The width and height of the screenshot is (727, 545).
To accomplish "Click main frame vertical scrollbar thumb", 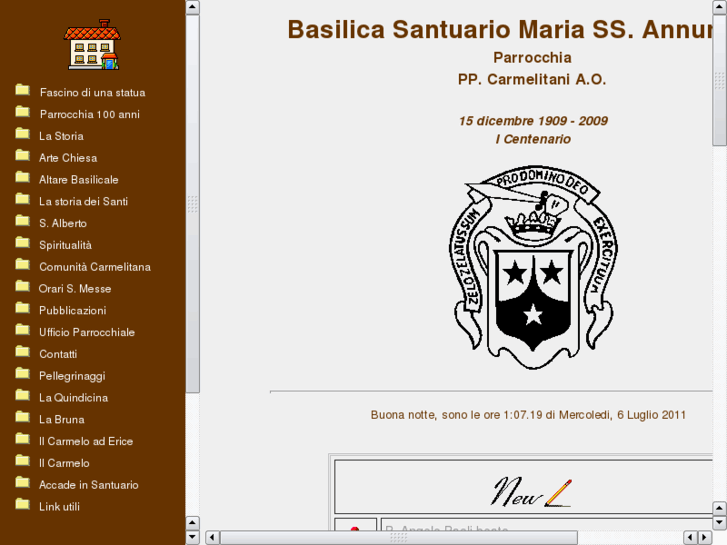I will (x=719, y=80).
